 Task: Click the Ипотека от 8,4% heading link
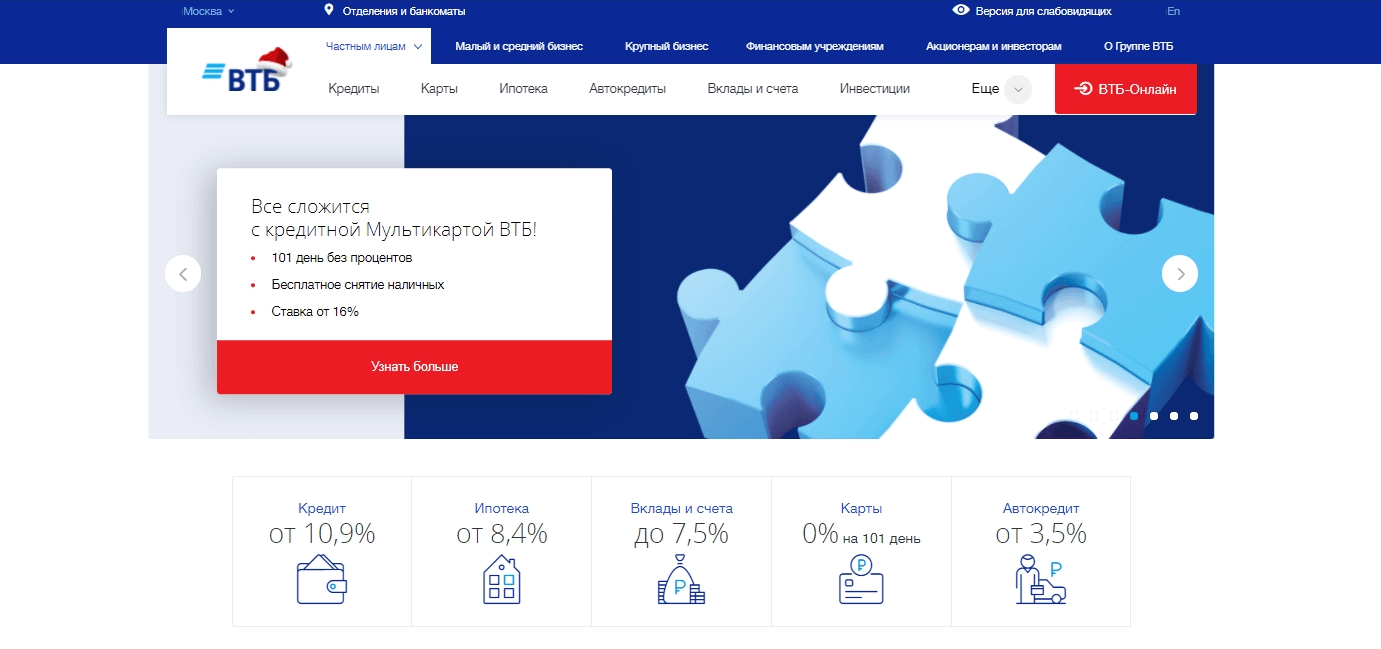pos(501,523)
